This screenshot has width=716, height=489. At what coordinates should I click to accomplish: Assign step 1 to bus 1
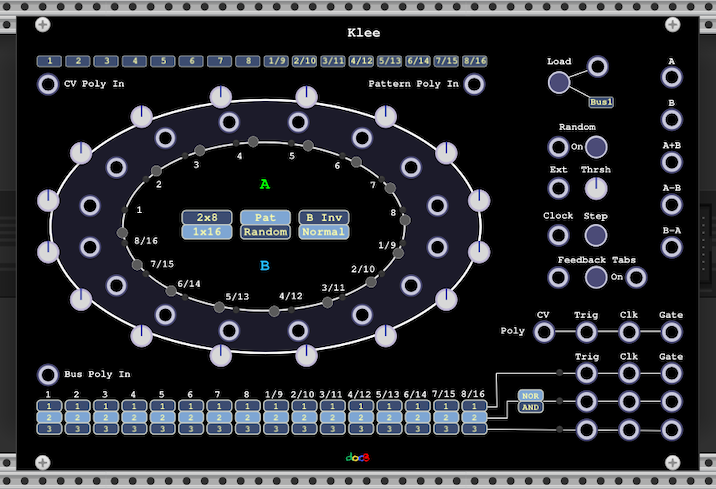[49, 406]
